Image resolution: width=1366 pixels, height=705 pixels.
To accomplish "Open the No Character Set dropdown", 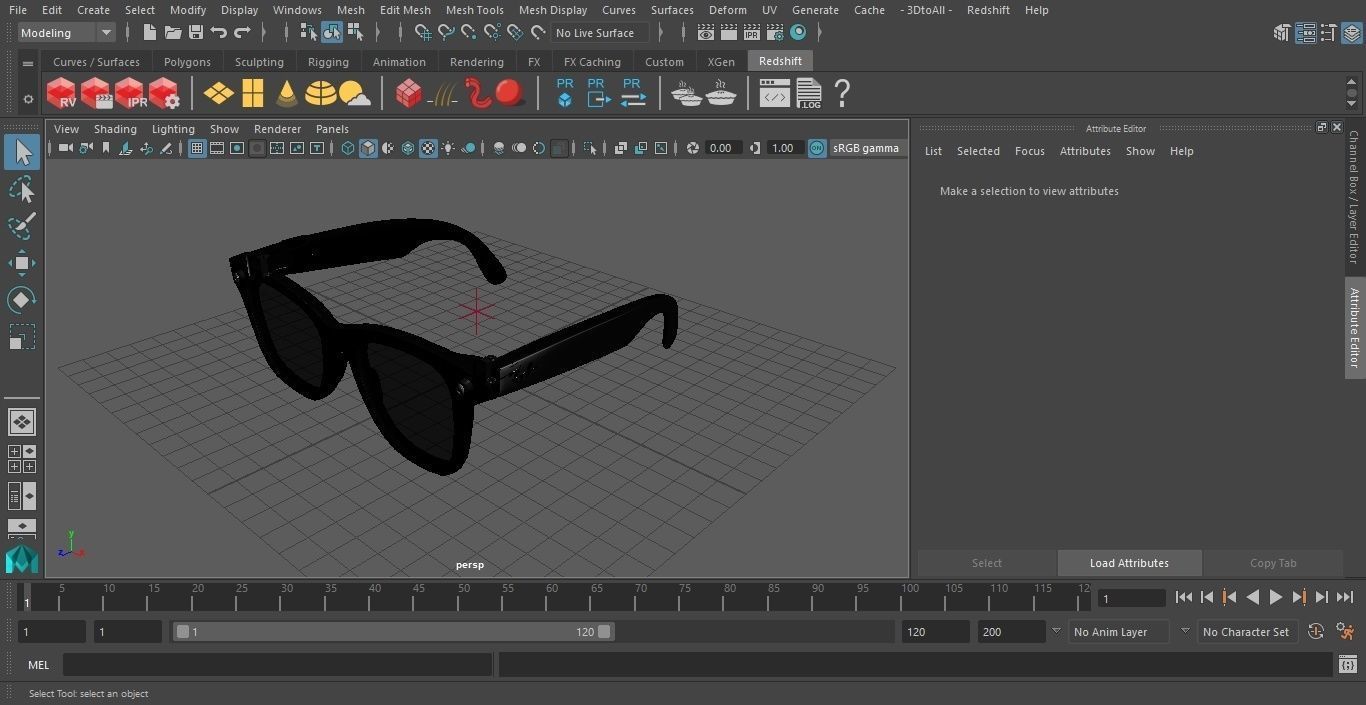I will (x=1245, y=632).
